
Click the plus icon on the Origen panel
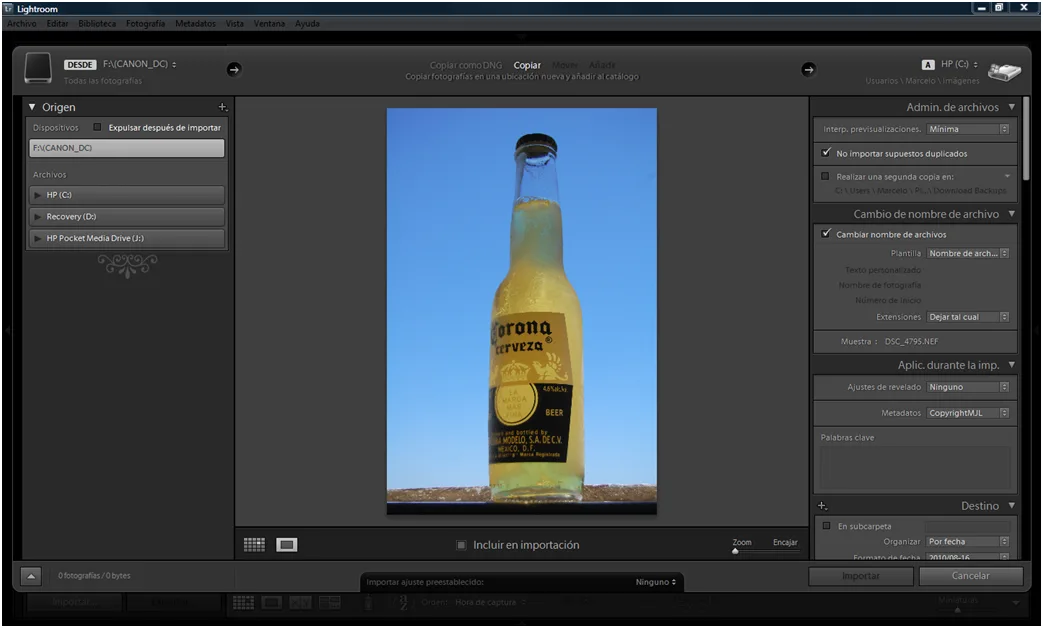pyautogui.click(x=224, y=105)
